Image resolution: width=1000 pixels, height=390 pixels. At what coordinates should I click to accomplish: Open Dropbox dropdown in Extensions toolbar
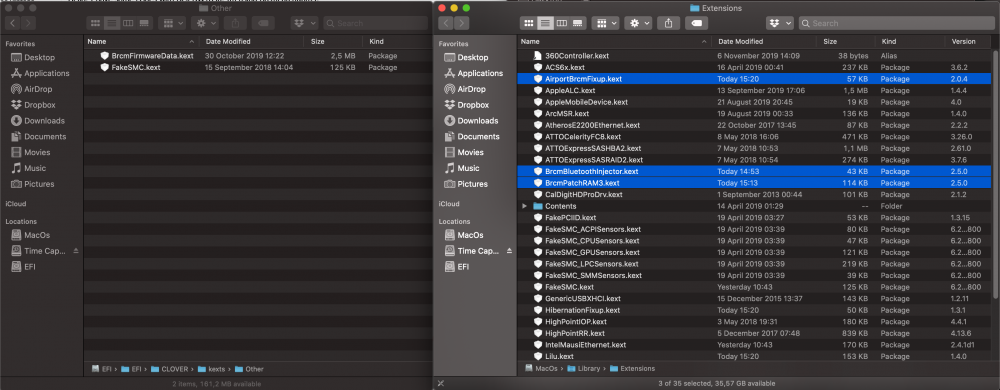click(x=779, y=23)
